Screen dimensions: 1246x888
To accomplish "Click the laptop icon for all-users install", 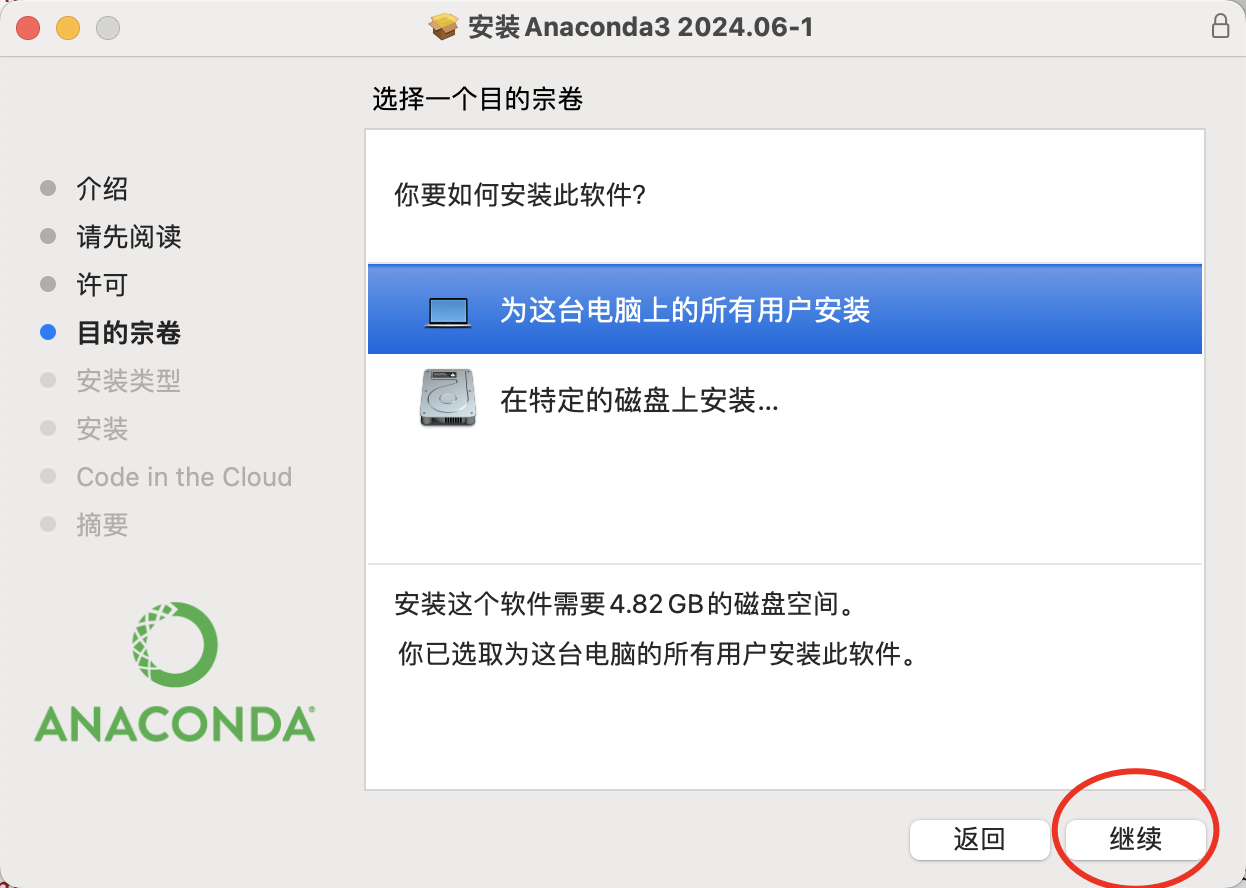I will click(448, 311).
